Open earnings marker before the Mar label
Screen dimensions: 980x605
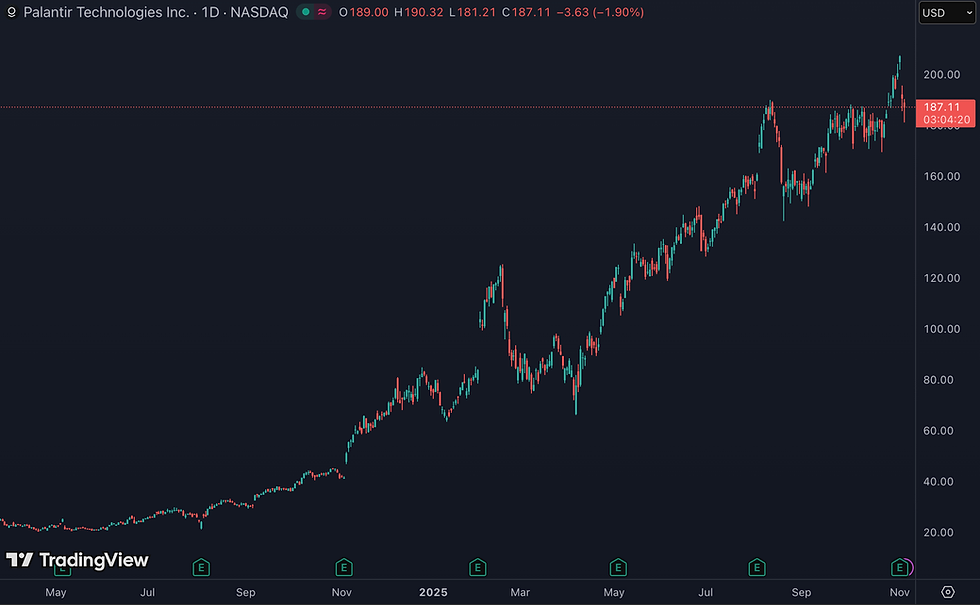pos(478,568)
